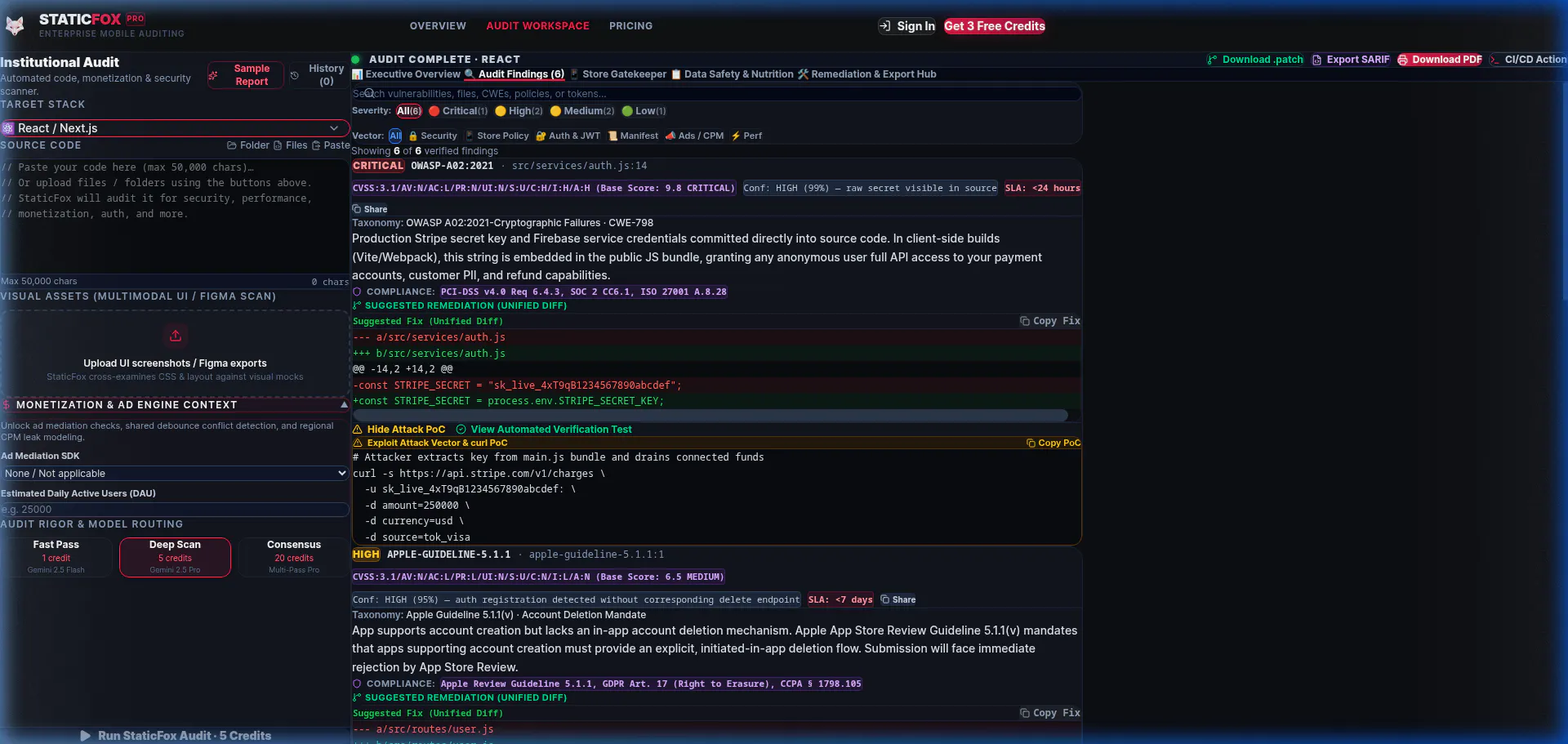The height and width of the screenshot is (744, 1568).
Task: Open the Ad Mediation SDK dropdown
Action: click(x=175, y=474)
